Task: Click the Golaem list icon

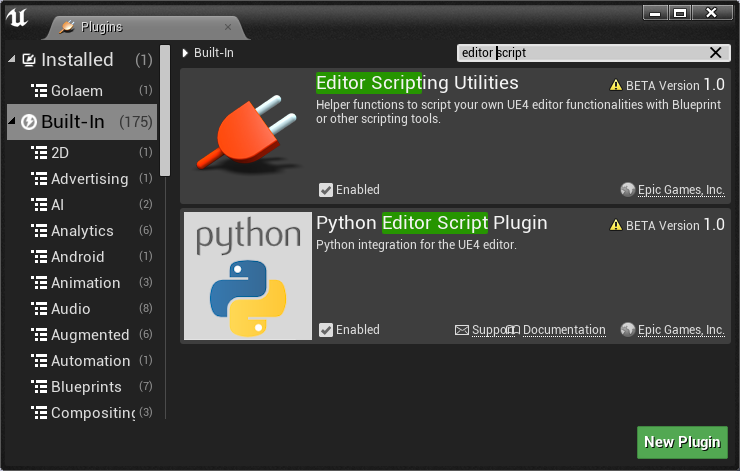Action: pyautogui.click(x=39, y=90)
